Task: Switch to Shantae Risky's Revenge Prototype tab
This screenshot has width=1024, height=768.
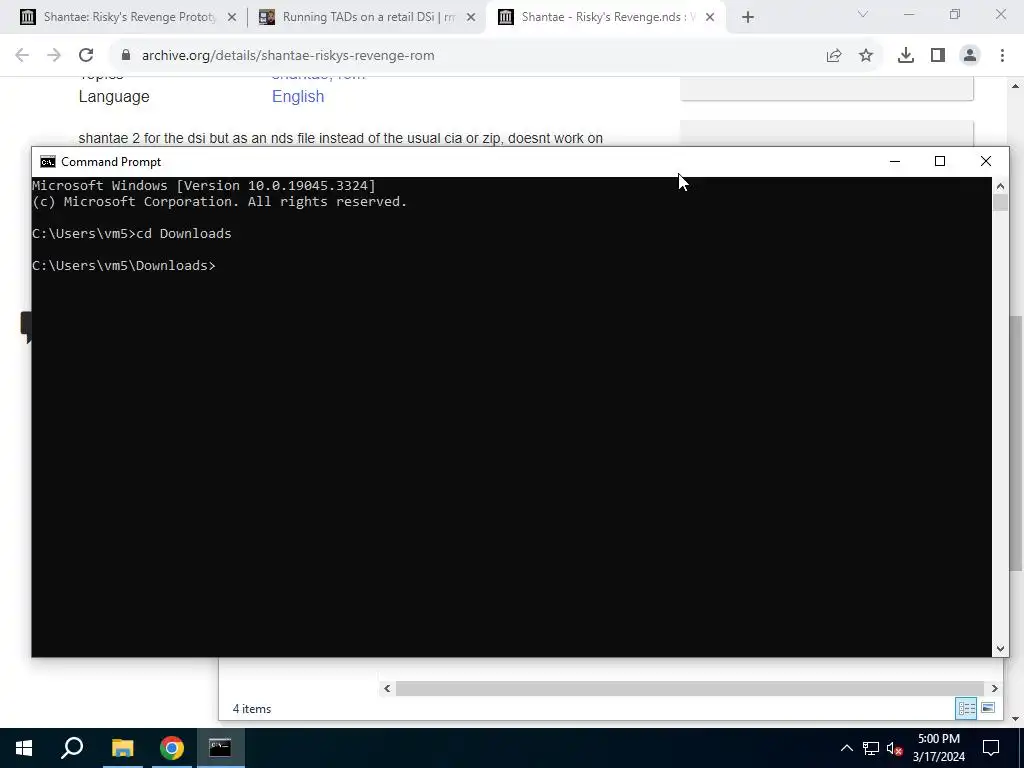Action: (x=129, y=17)
